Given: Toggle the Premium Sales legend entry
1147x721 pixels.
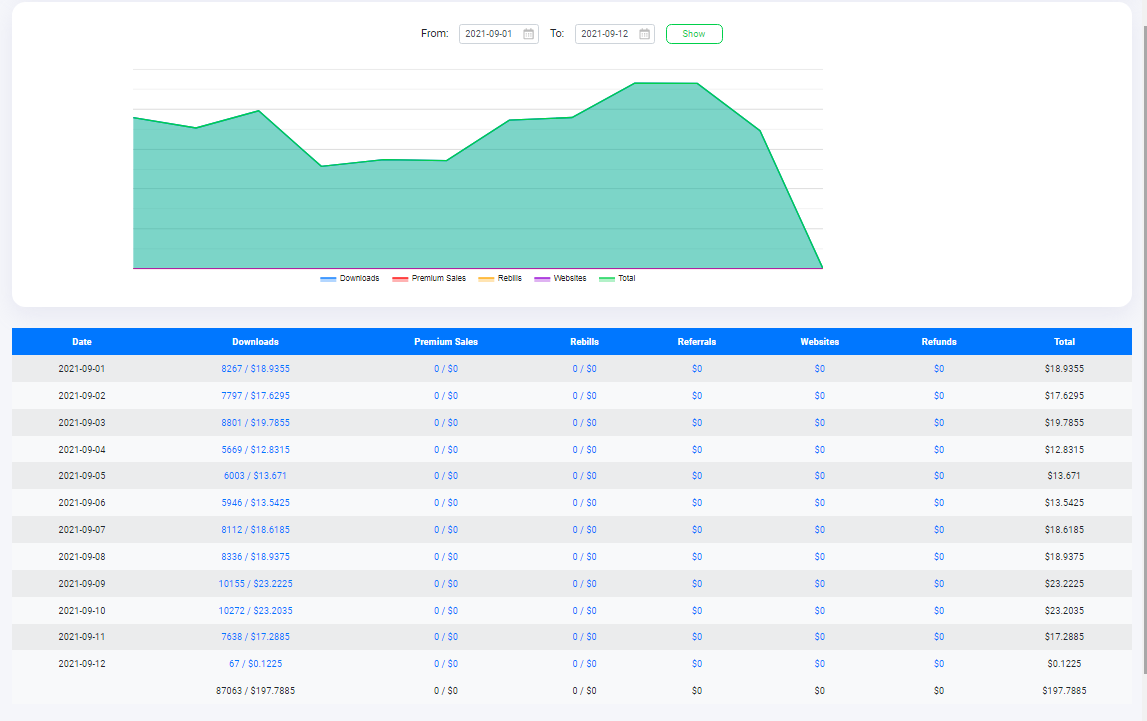Looking at the screenshot, I should click(x=429, y=278).
